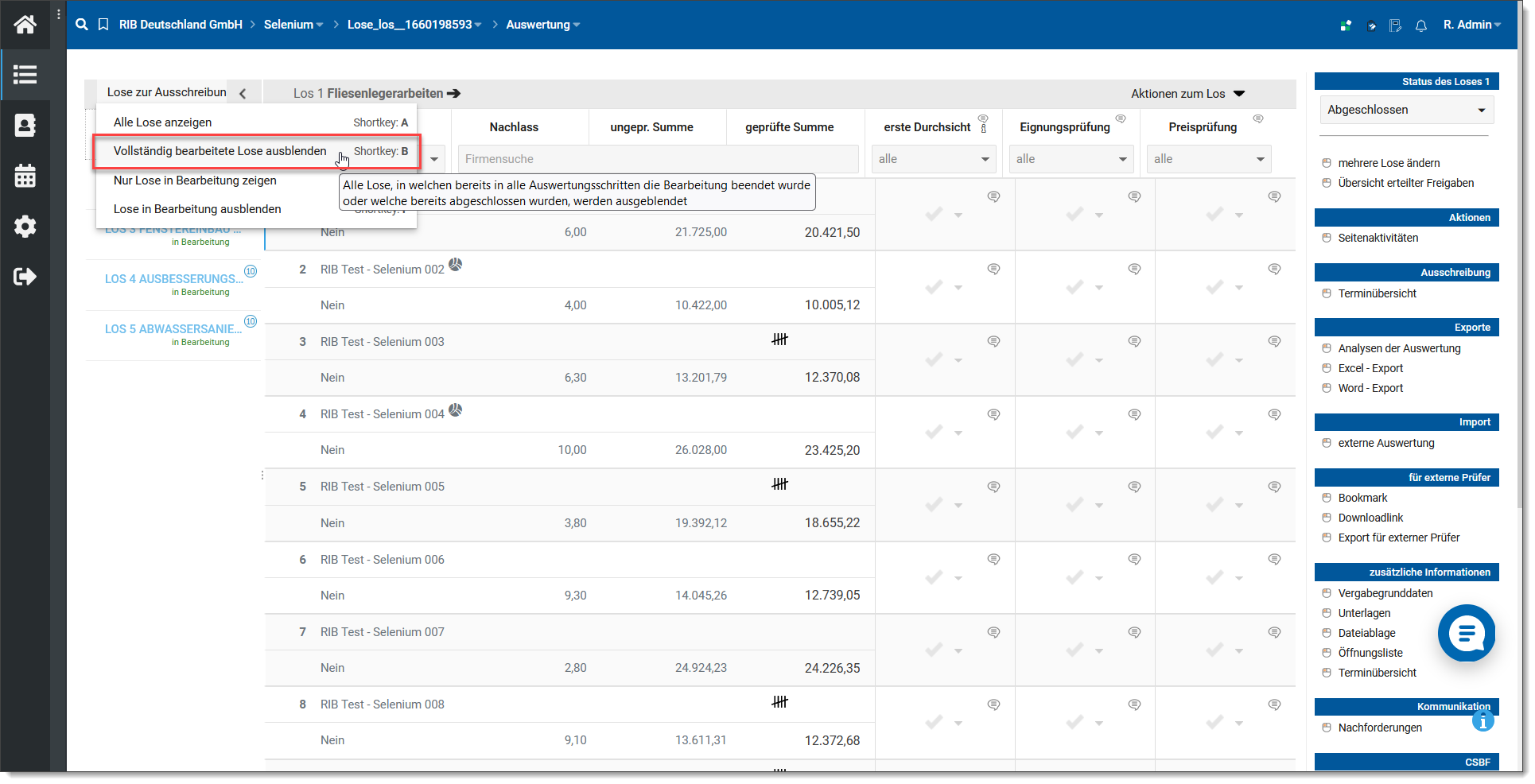Click pie chart icon next to Selenium 002
This screenshot has width=1535, height=784.
455,265
